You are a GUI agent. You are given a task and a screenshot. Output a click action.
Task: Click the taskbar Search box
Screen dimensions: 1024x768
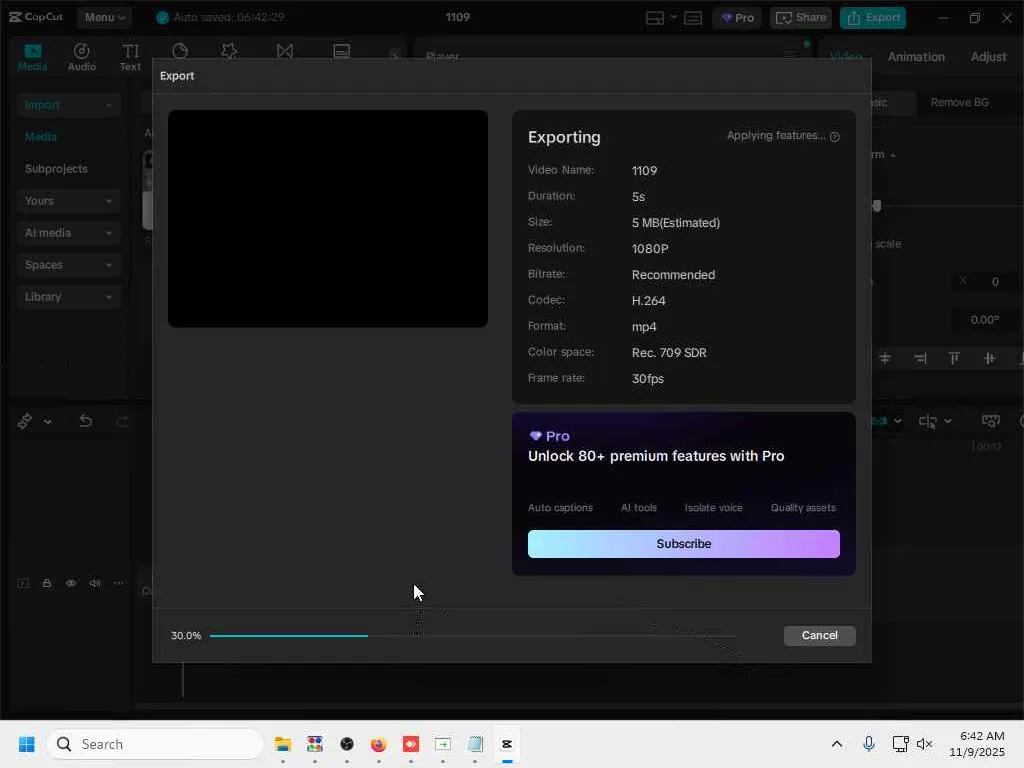[155, 744]
